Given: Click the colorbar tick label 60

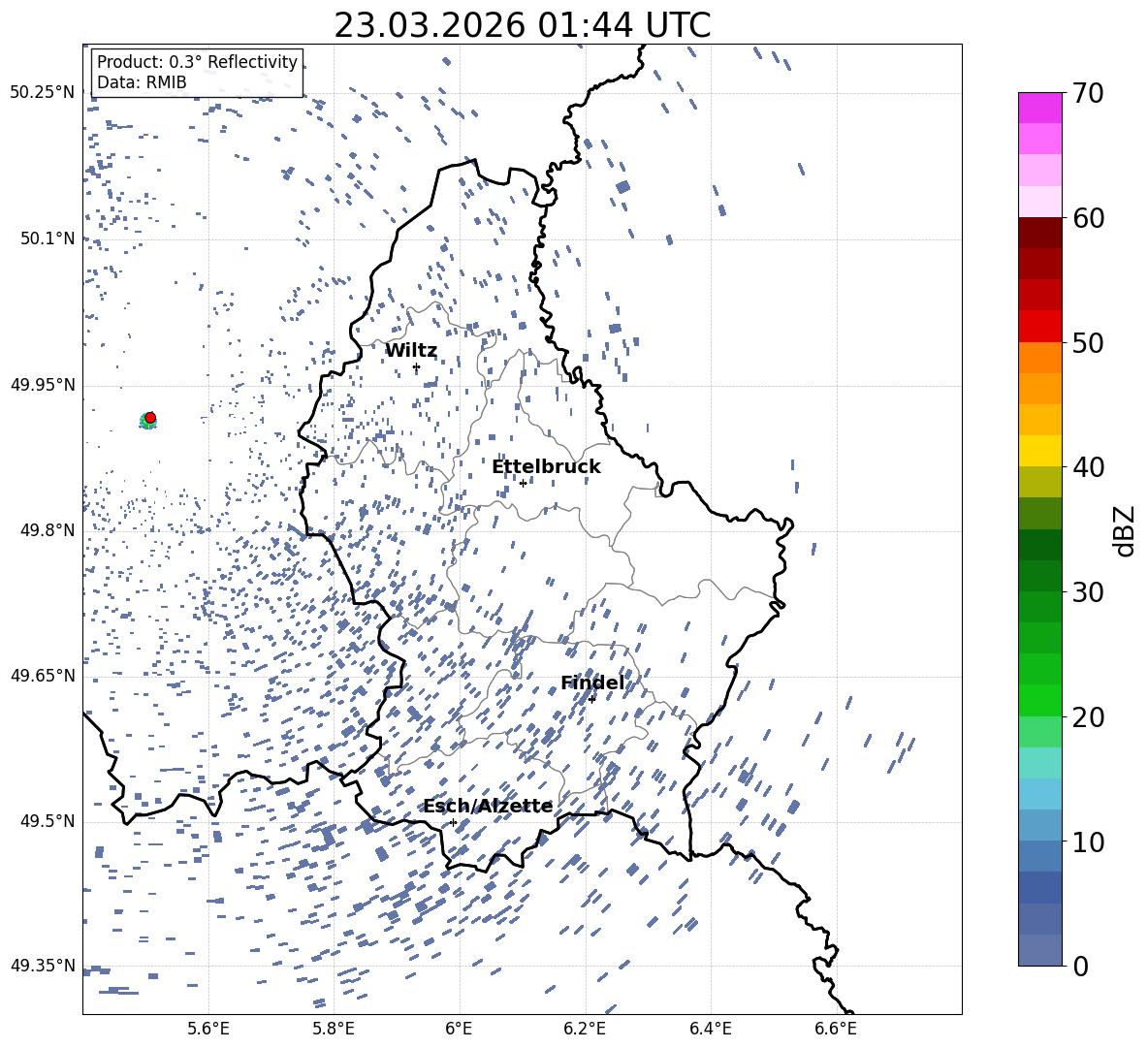Looking at the screenshot, I should click(1089, 218).
